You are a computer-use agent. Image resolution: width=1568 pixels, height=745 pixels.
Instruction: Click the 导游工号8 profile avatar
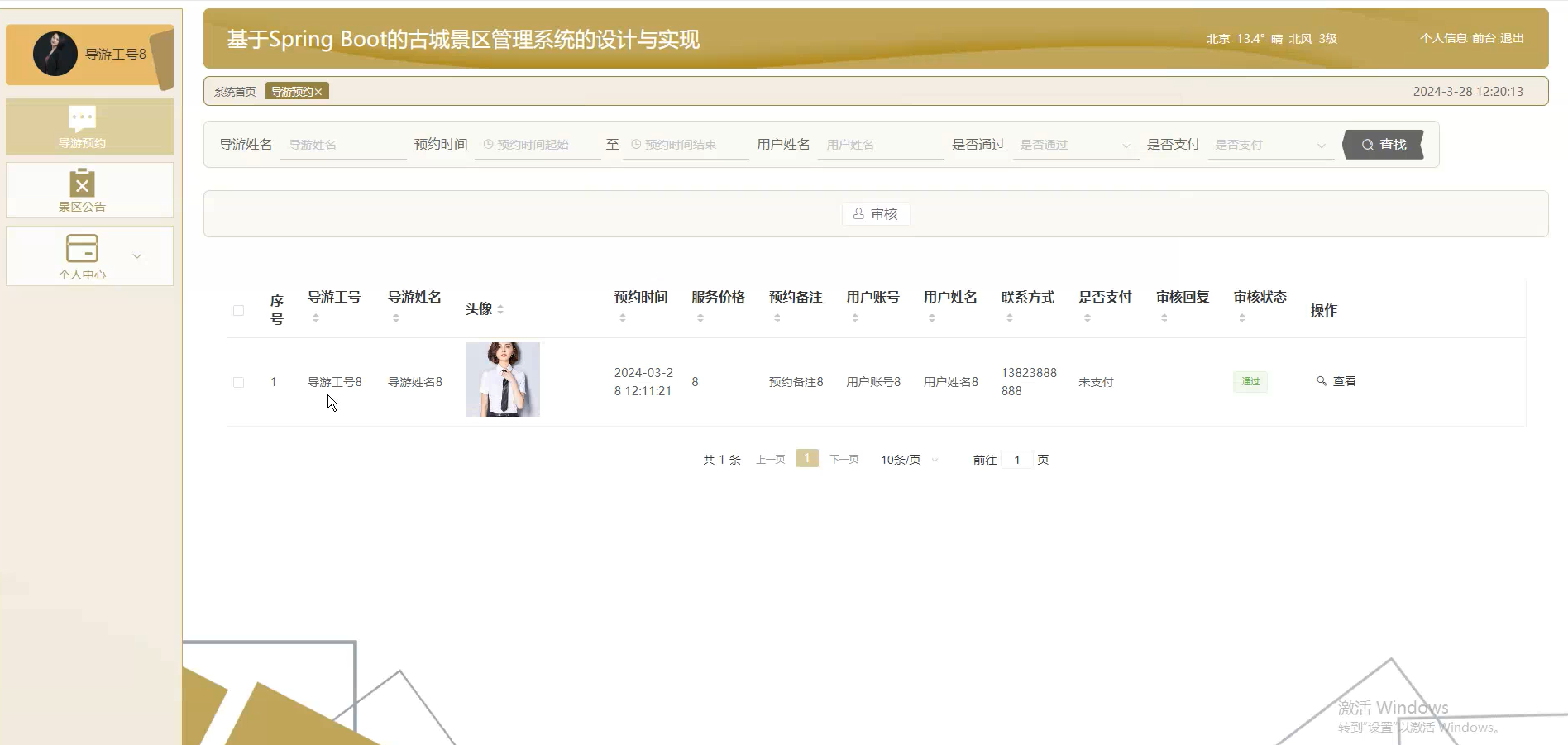pos(55,54)
